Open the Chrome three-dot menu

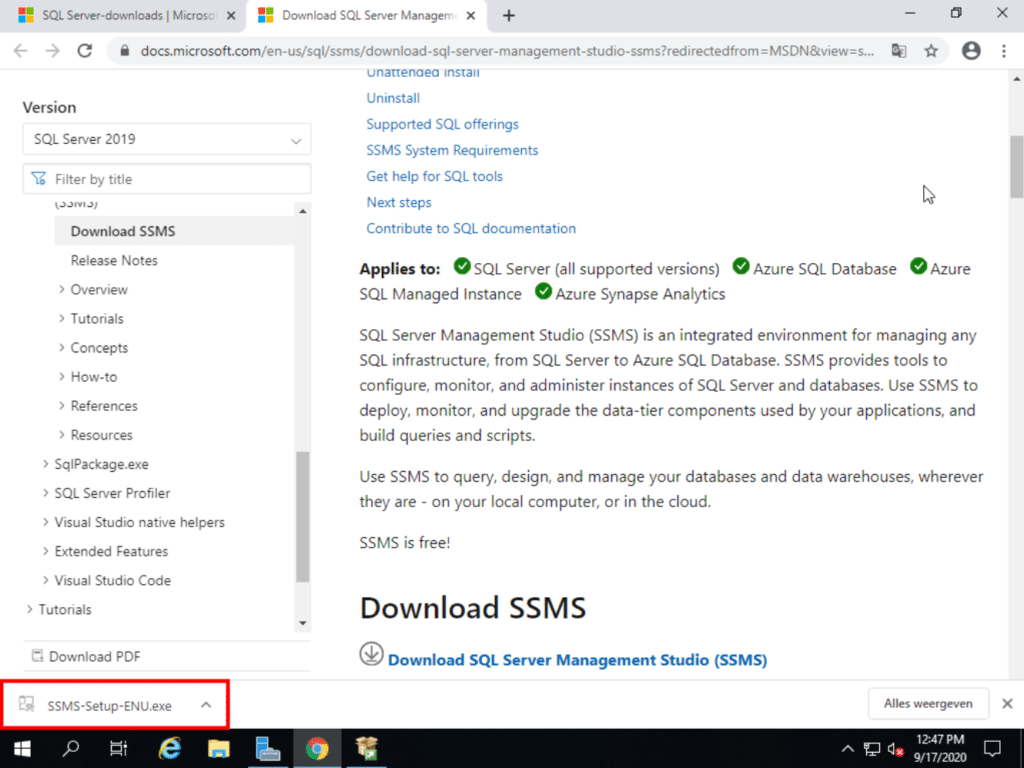[1003, 49]
